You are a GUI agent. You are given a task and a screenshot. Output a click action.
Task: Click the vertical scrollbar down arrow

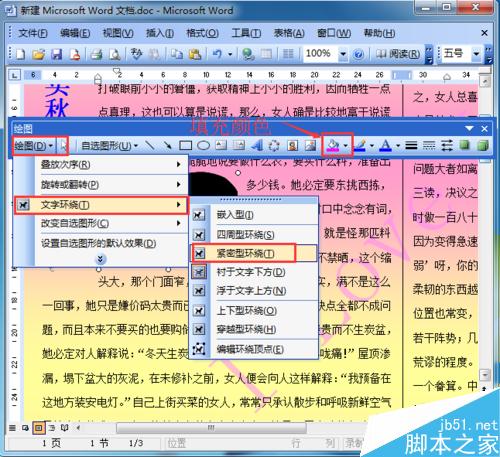pyautogui.click(x=485, y=374)
